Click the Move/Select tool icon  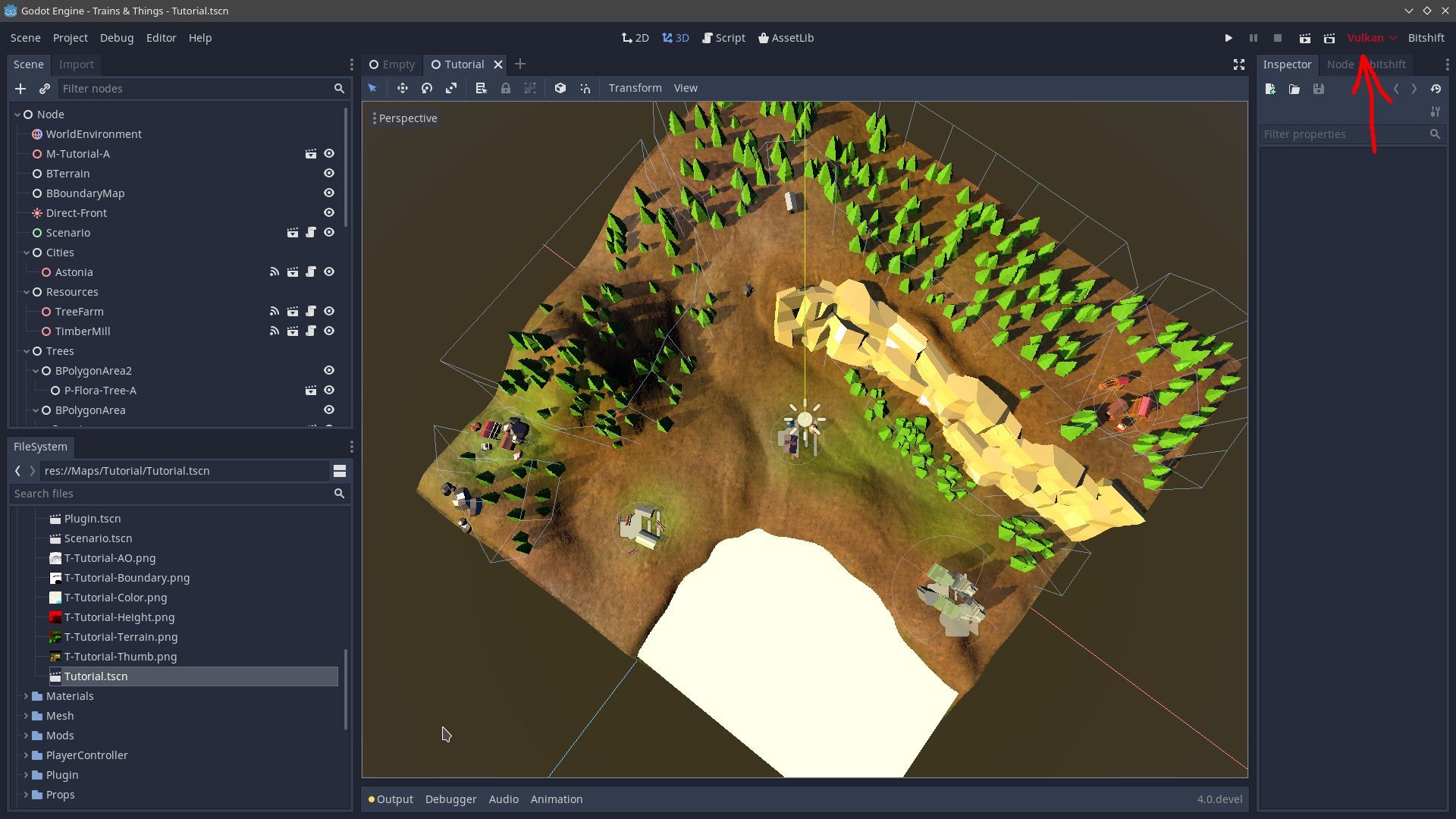[373, 88]
